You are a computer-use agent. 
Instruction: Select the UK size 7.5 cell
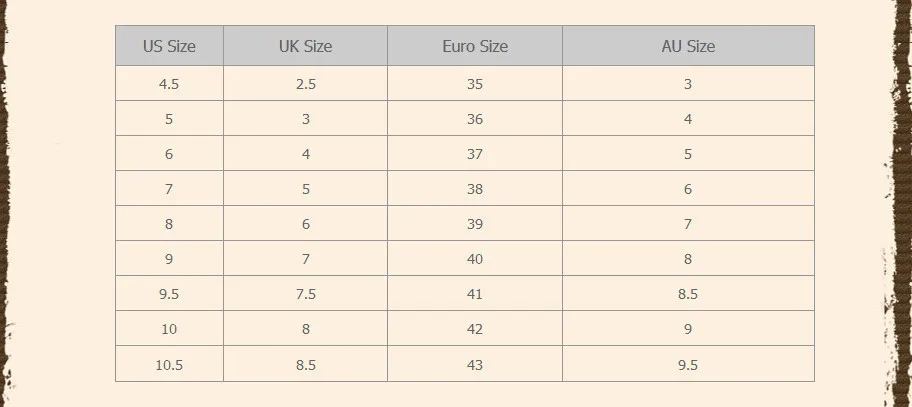click(x=305, y=294)
